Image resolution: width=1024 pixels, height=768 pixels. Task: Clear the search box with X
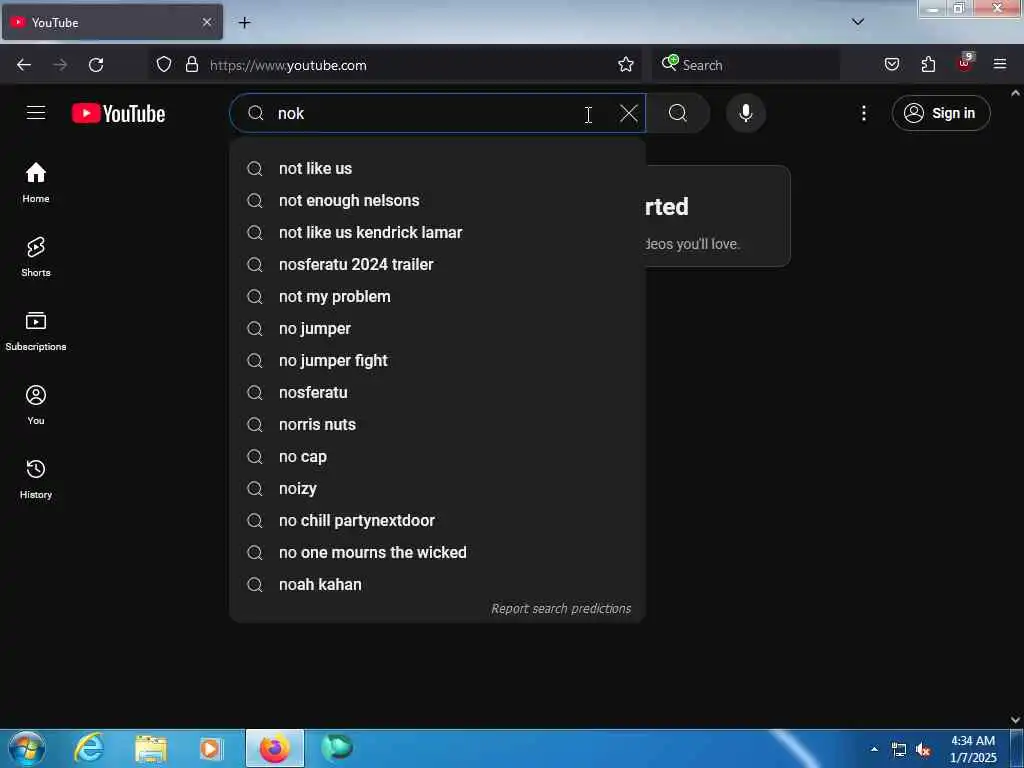tap(628, 113)
